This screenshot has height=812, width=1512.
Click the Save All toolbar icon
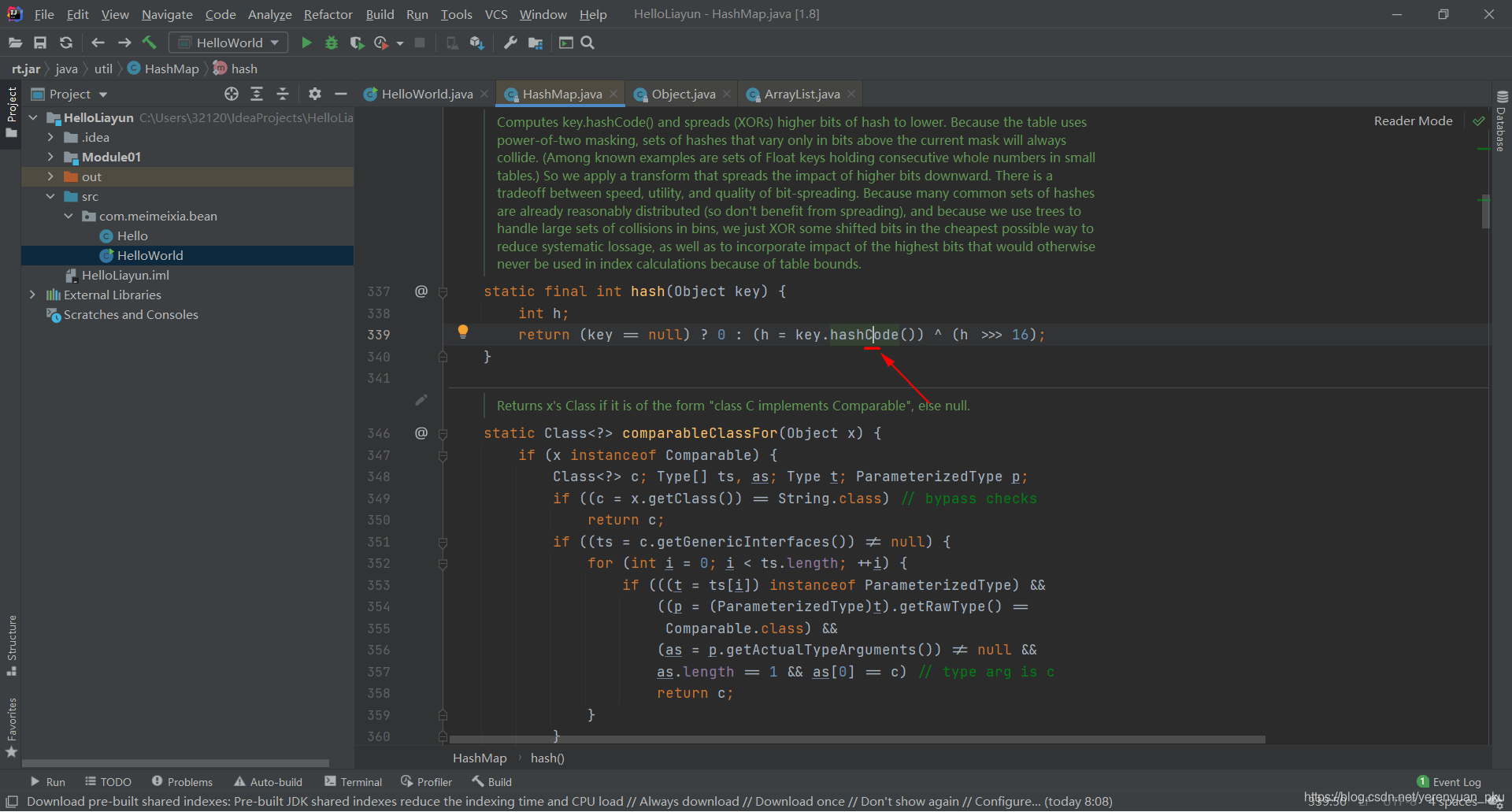coord(40,43)
